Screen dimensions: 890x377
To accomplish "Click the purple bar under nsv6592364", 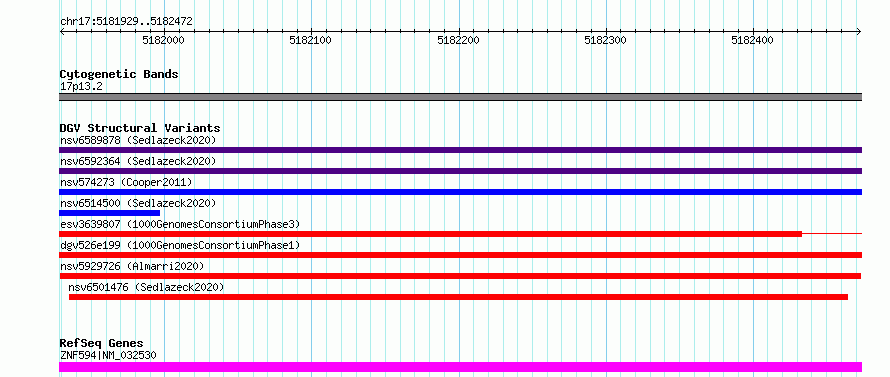I will click(460, 171).
